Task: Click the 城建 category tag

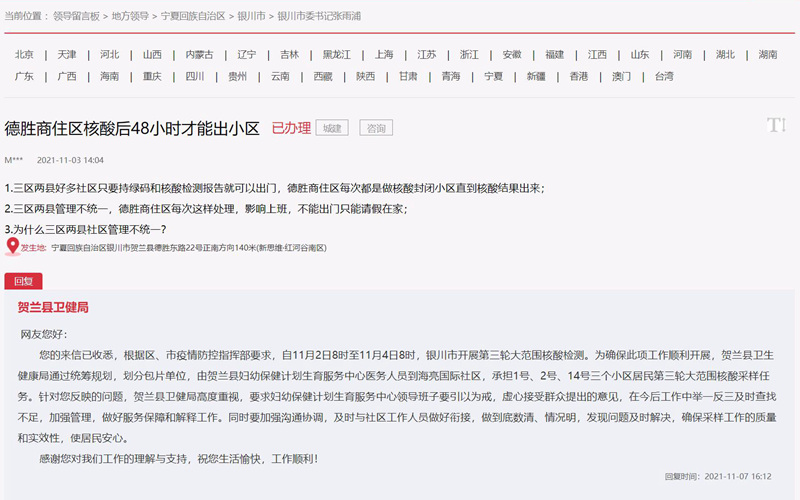Action: pyautogui.click(x=332, y=128)
